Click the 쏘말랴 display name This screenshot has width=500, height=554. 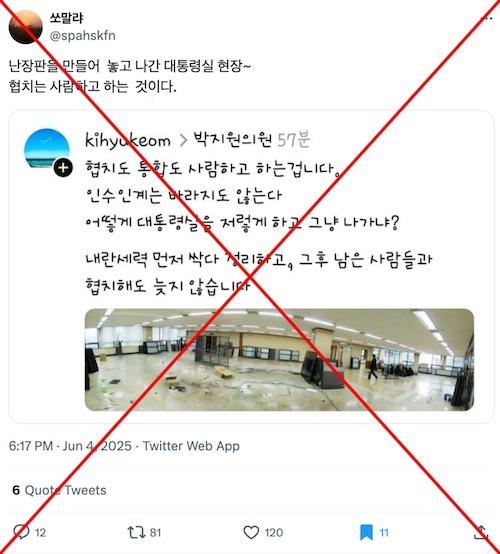pyautogui.click(x=66, y=18)
